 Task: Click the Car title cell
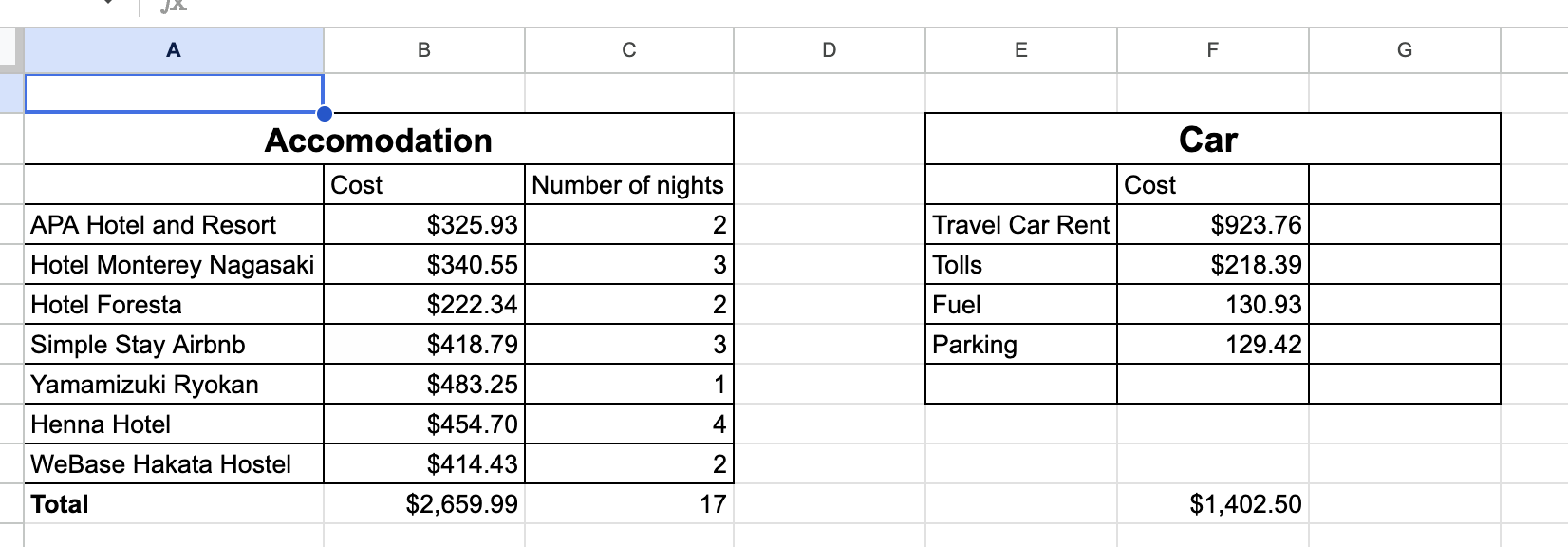pos(1208,139)
